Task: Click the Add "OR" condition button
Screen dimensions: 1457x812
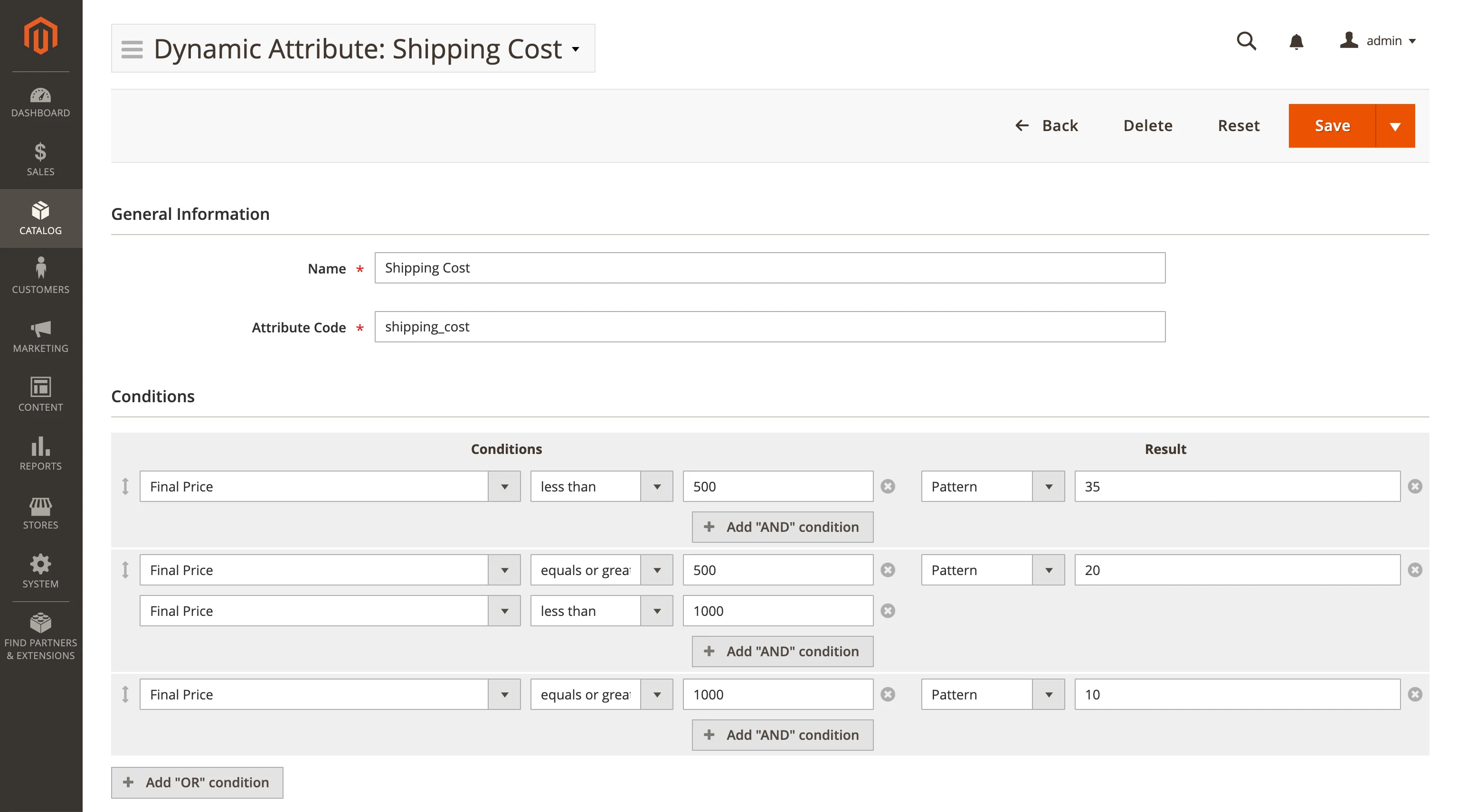Action: [x=197, y=783]
